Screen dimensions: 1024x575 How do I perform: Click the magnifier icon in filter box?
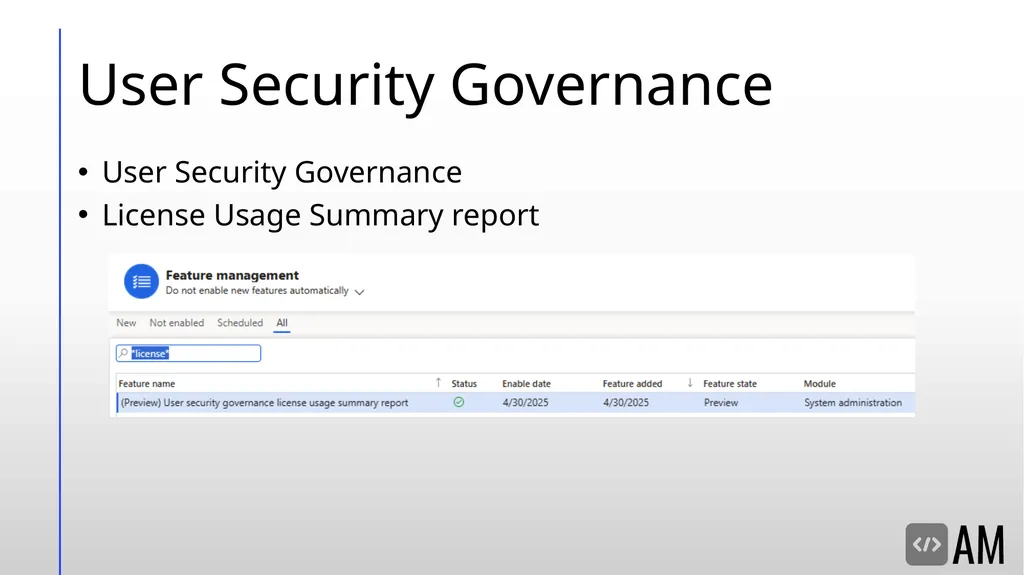click(123, 353)
